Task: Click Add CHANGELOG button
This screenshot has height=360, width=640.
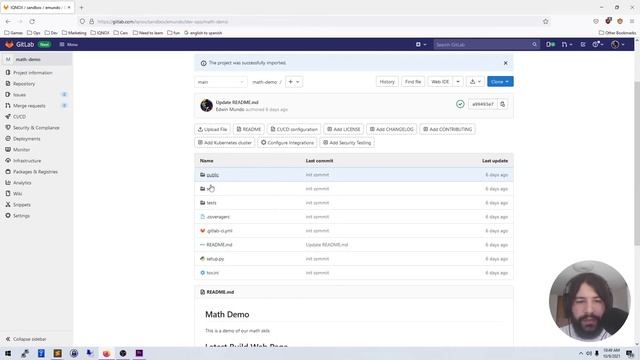Action: coord(391,129)
